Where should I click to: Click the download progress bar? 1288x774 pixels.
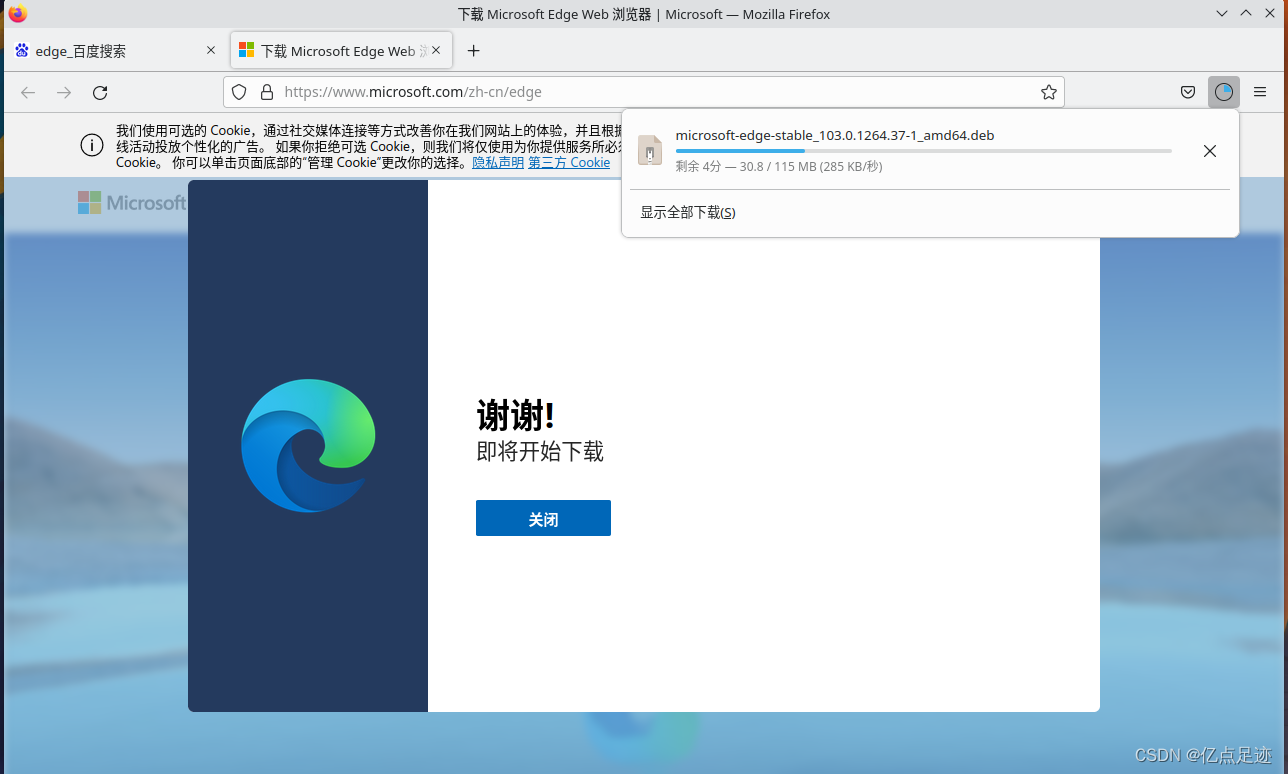[924, 151]
